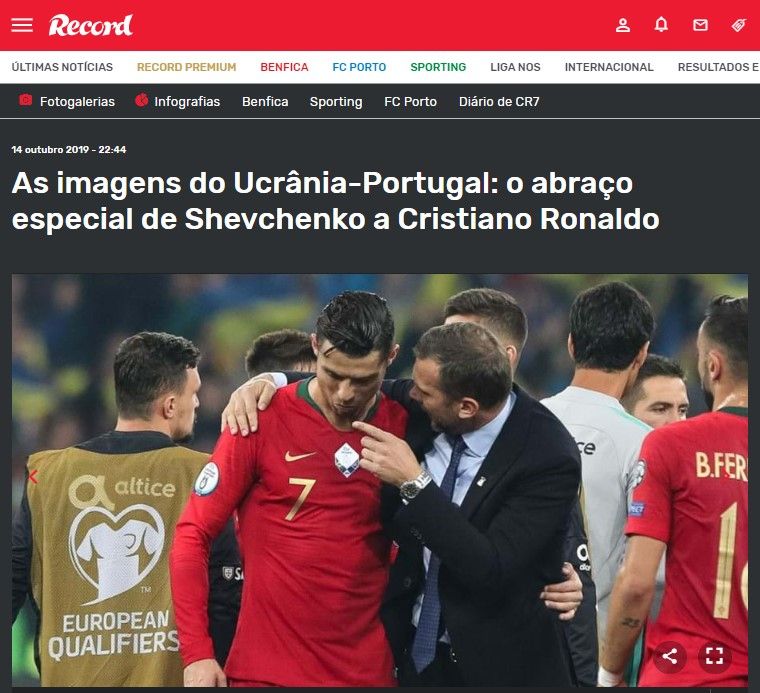Open the Liga NOS section

[x=515, y=67]
